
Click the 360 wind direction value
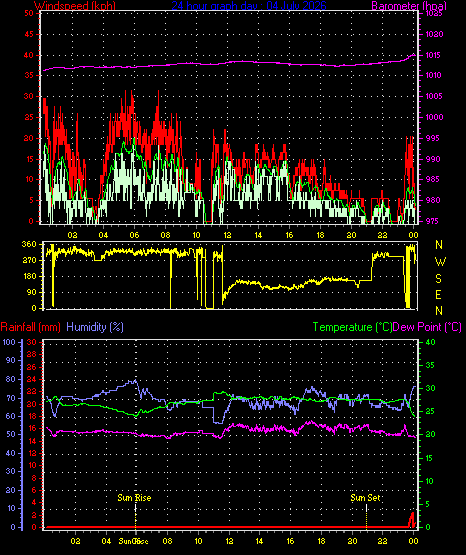point(29,244)
